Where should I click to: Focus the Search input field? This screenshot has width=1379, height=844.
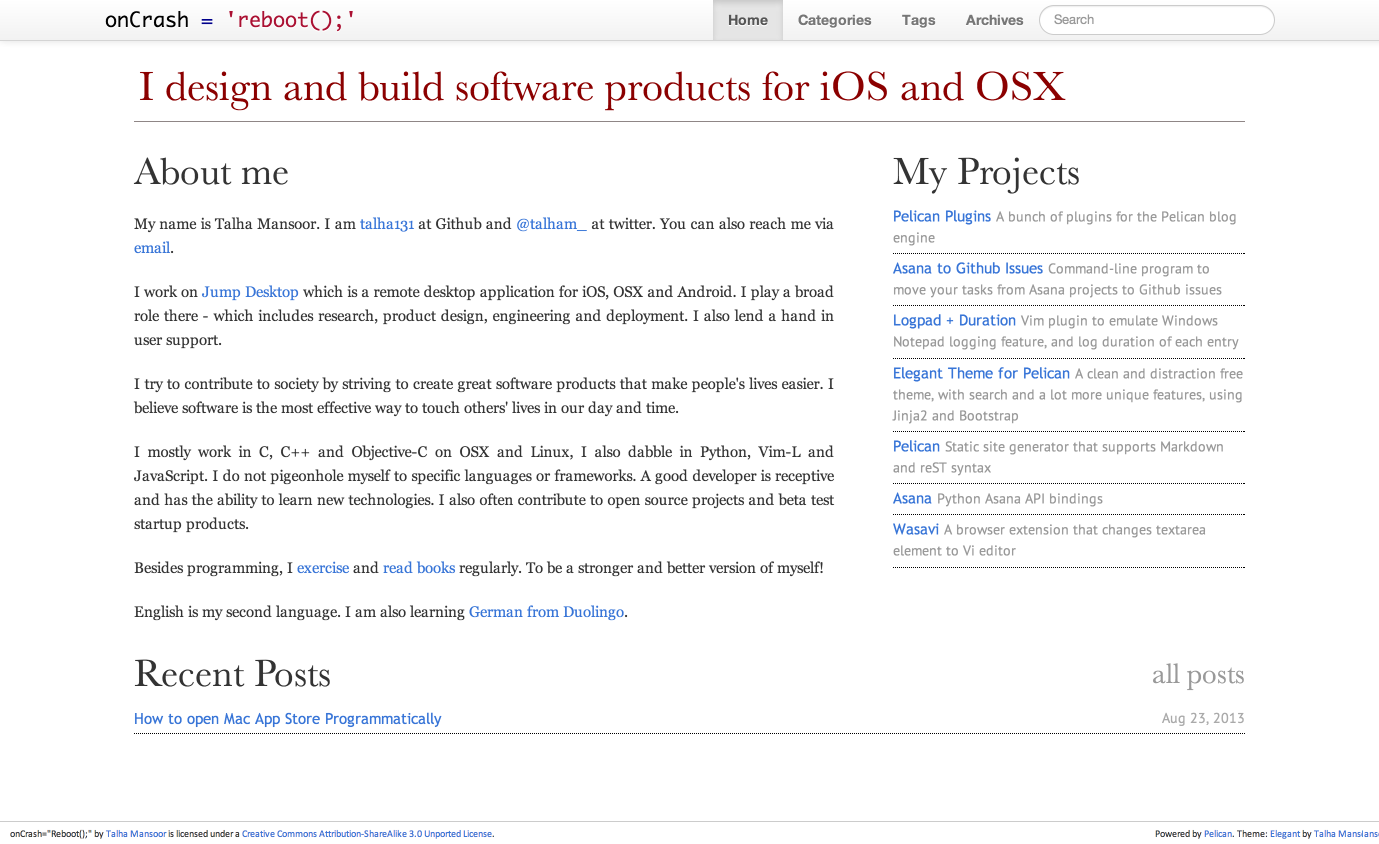point(1157,20)
